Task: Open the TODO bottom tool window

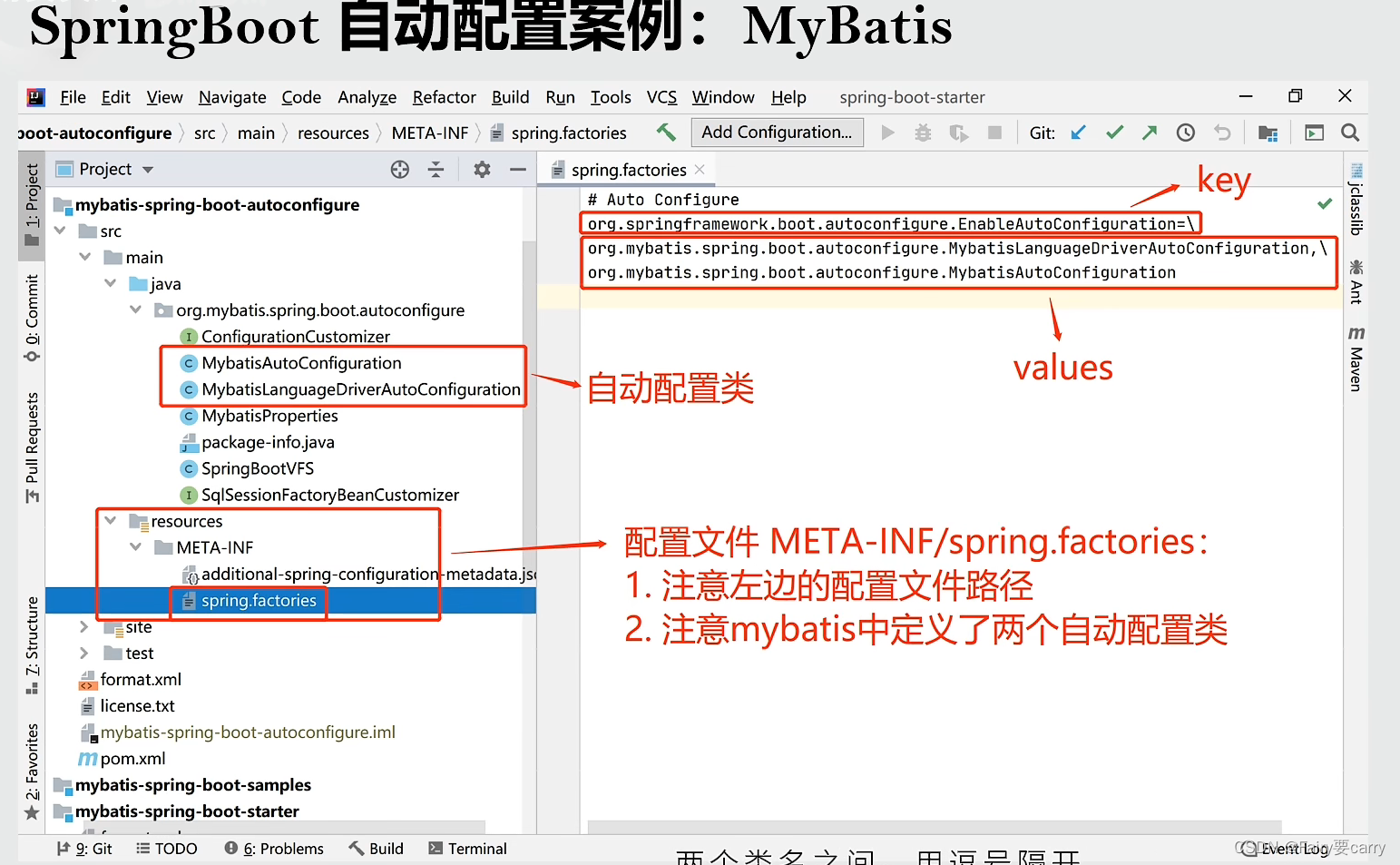Action: point(167,848)
